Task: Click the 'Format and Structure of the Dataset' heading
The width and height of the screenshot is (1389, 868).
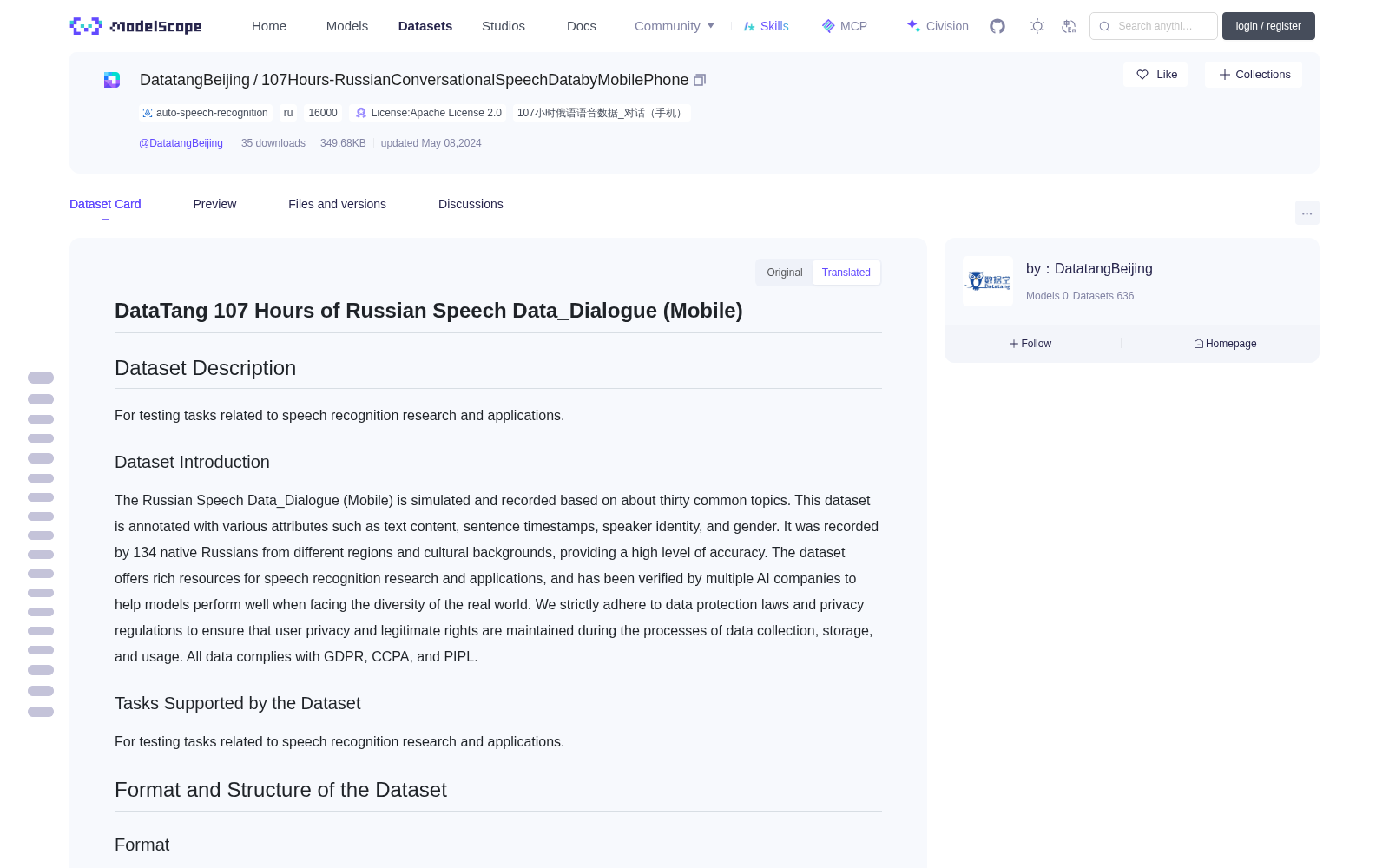Action: [x=280, y=790]
